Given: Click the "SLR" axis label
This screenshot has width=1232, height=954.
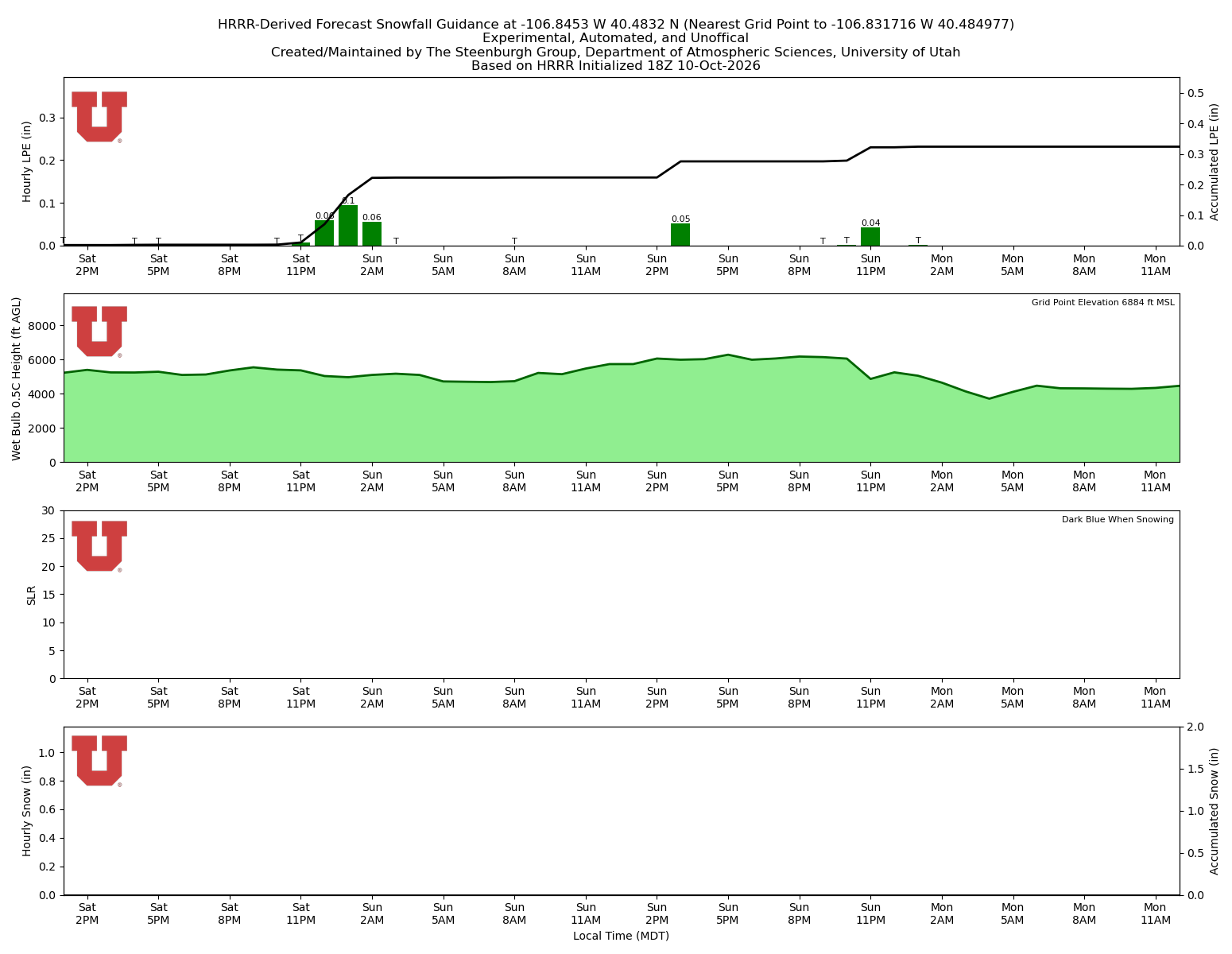Looking at the screenshot, I should point(32,595).
